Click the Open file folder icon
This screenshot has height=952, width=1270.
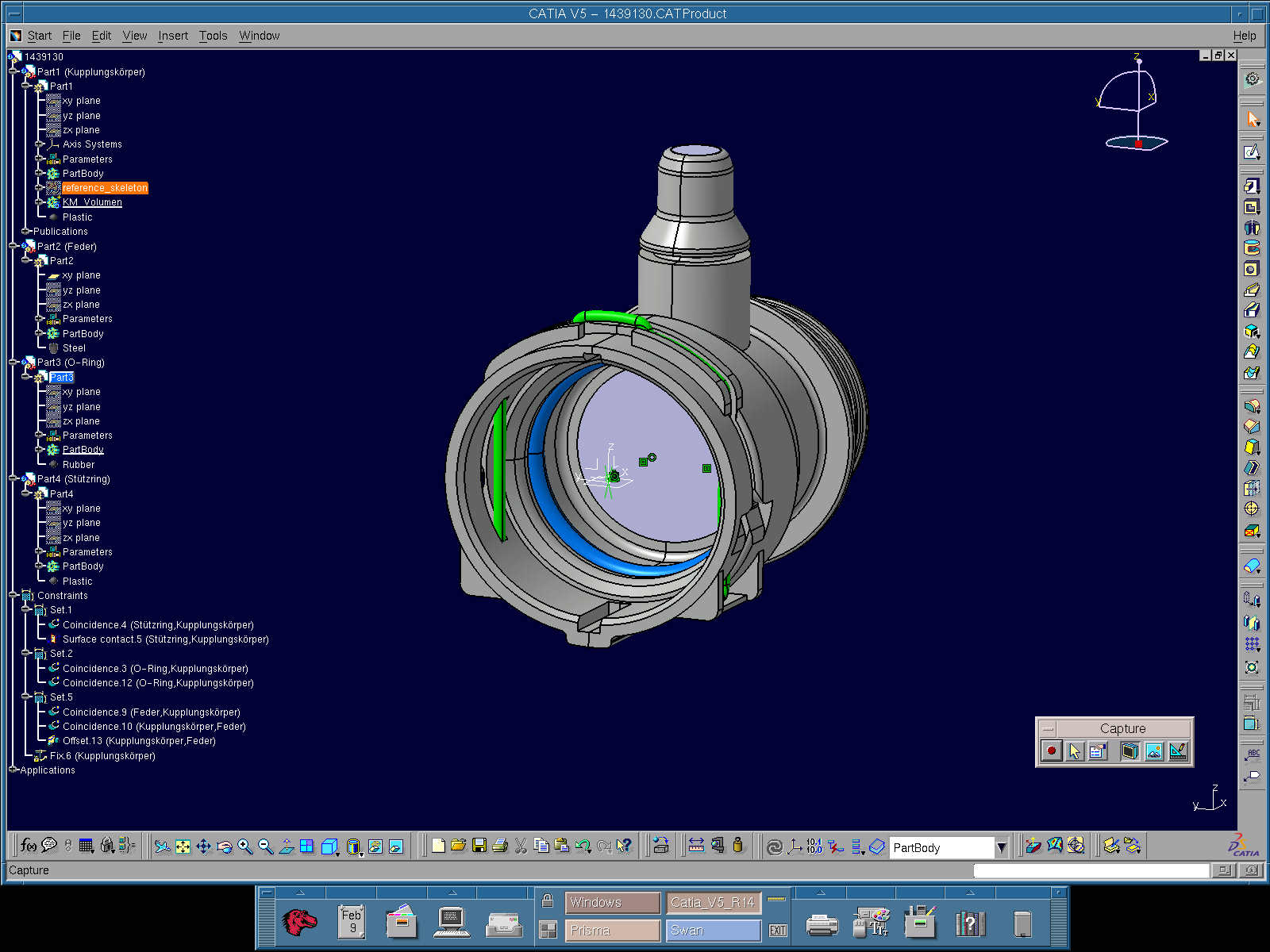[x=458, y=846]
